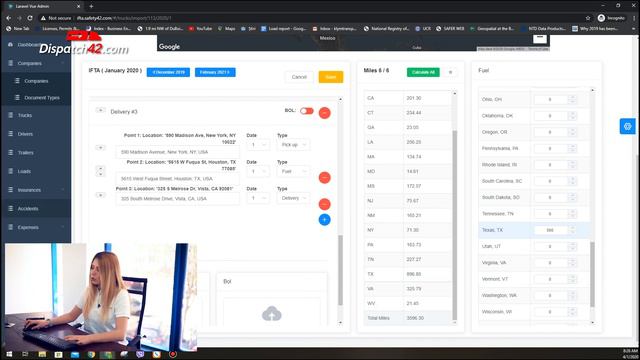This screenshot has width=640, height=360.
Task: Remove Point 2 Houston row with minus button
Action: tap(324, 178)
